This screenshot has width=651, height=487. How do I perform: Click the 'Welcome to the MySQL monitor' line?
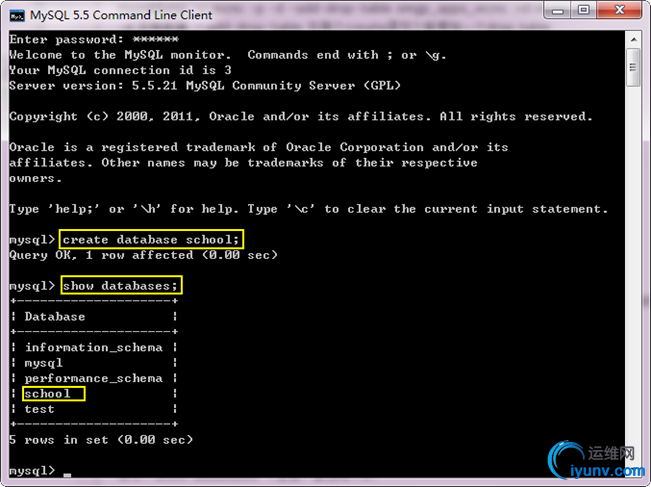228,55
